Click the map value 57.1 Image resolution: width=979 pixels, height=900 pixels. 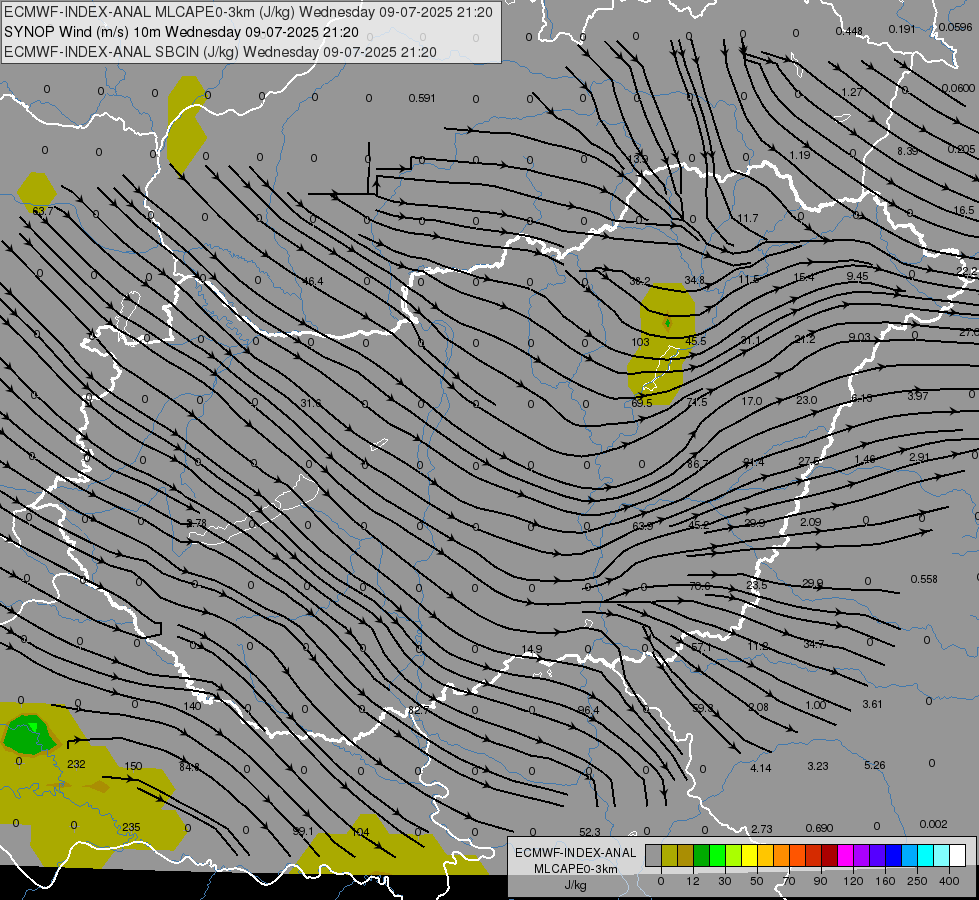(x=701, y=647)
